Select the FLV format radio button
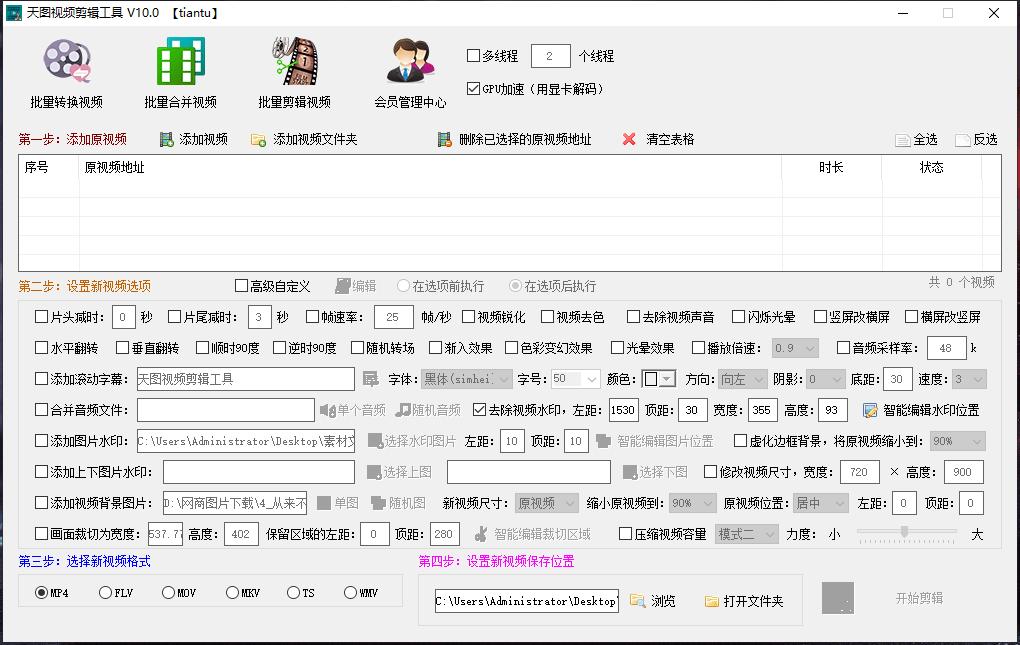Image resolution: width=1020 pixels, height=645 pixels. pos(105,592)
